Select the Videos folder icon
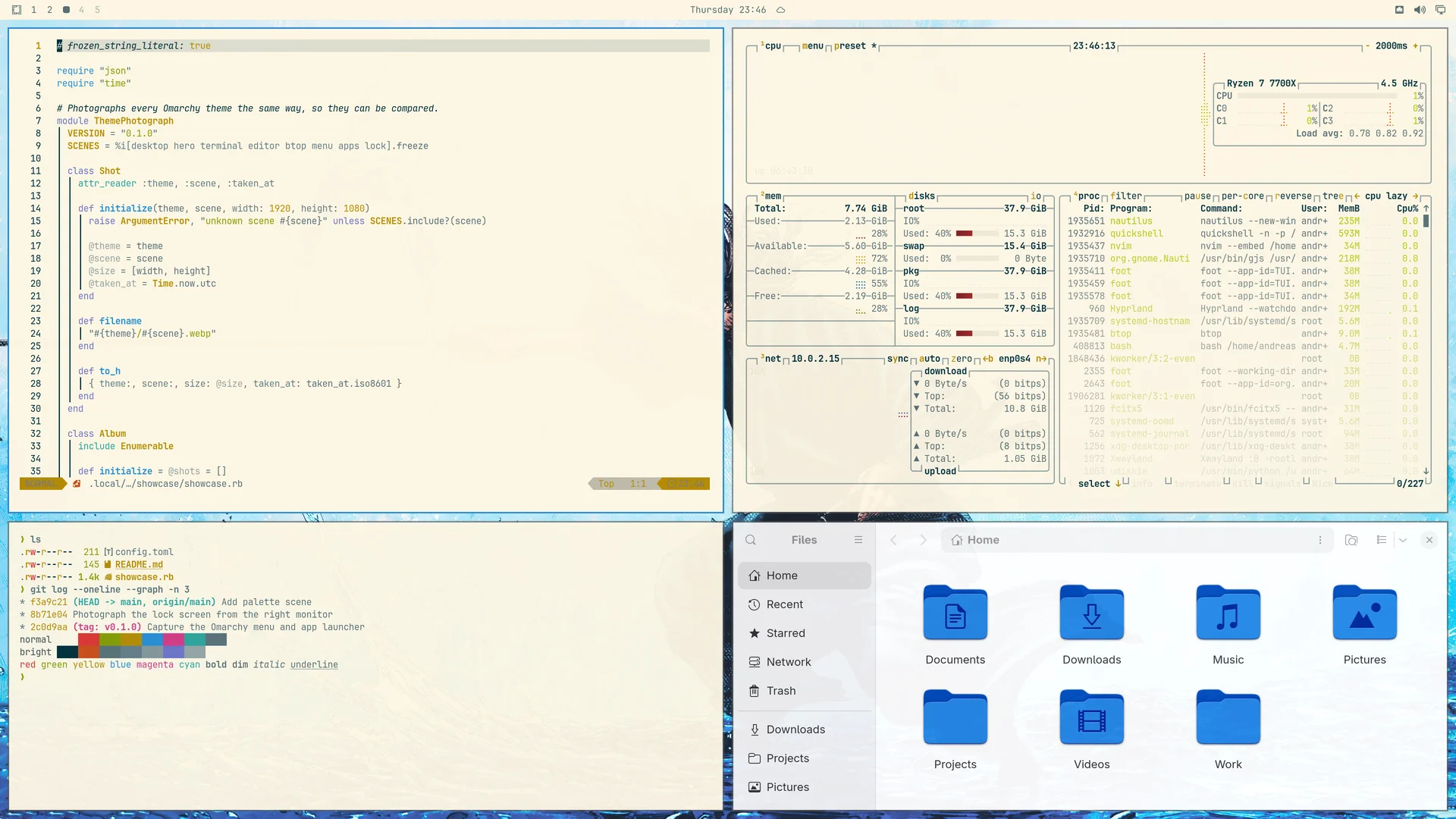Viewport: 1456px width, 819px height. pos(1092,717)
